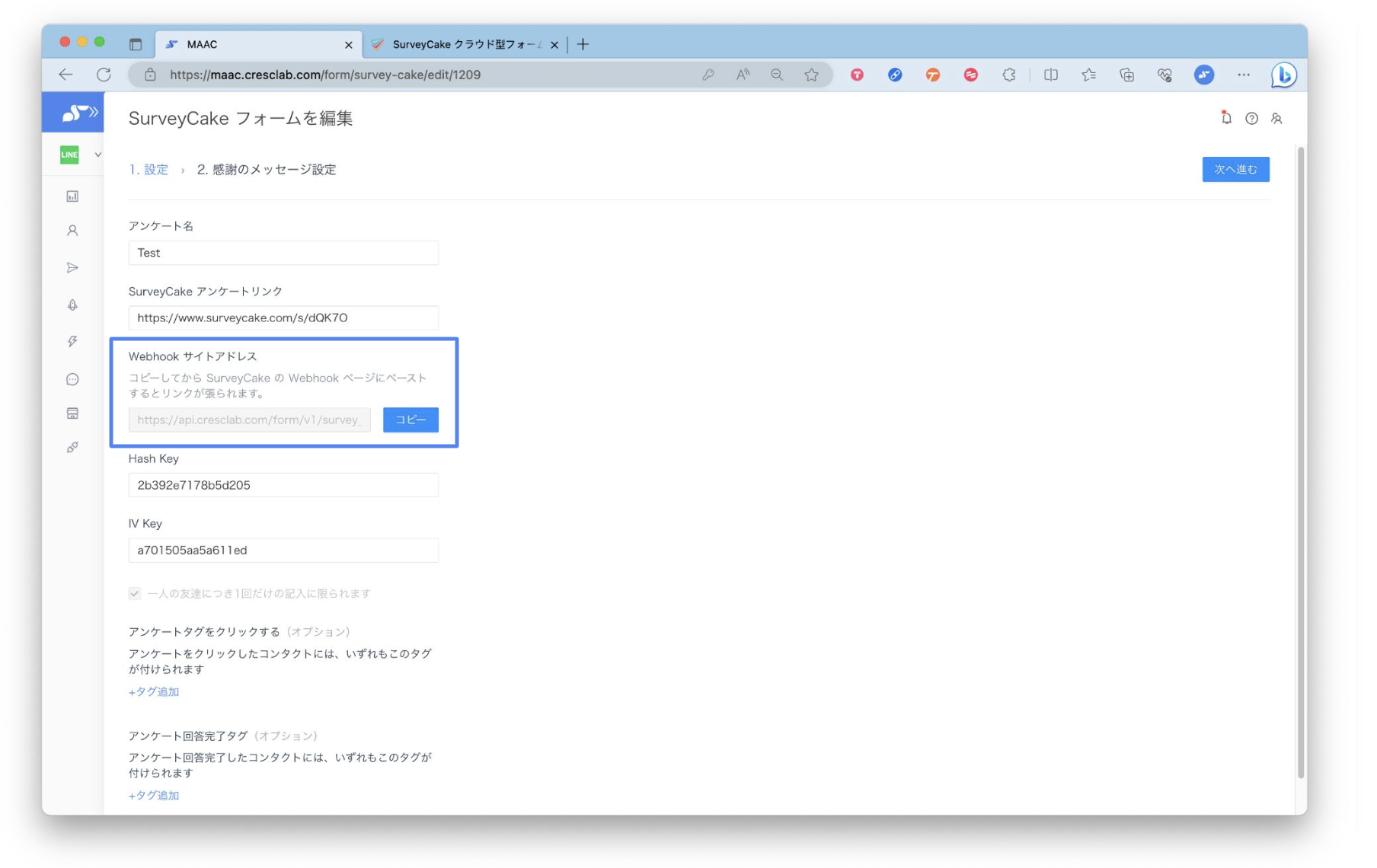
Task: Open the chat bubble icon in sidebar
Action: pyautogui.click(x=72, y=379)
